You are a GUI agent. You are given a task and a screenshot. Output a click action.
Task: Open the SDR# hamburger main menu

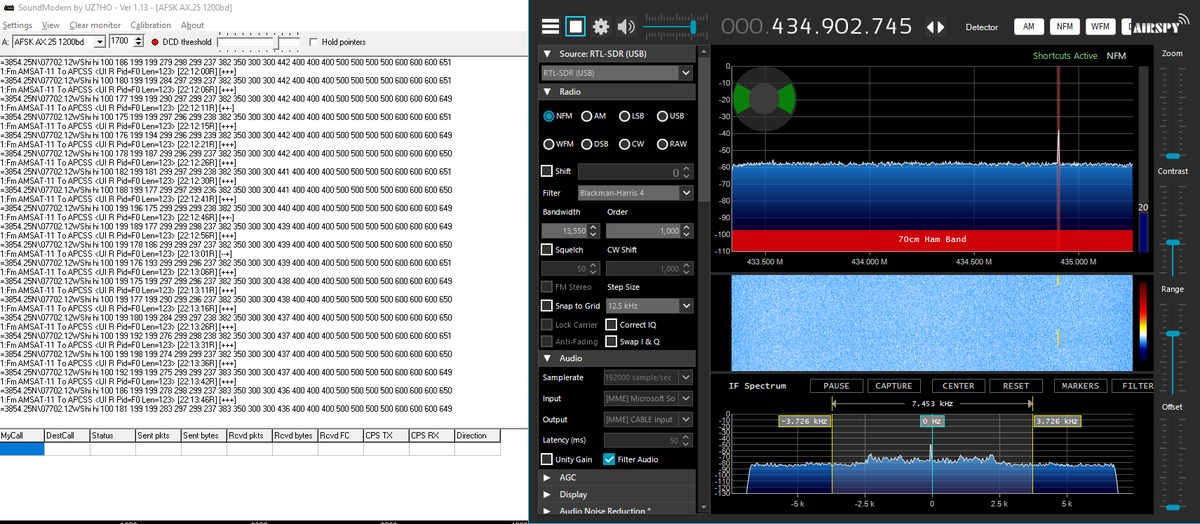tap(550, 27)
